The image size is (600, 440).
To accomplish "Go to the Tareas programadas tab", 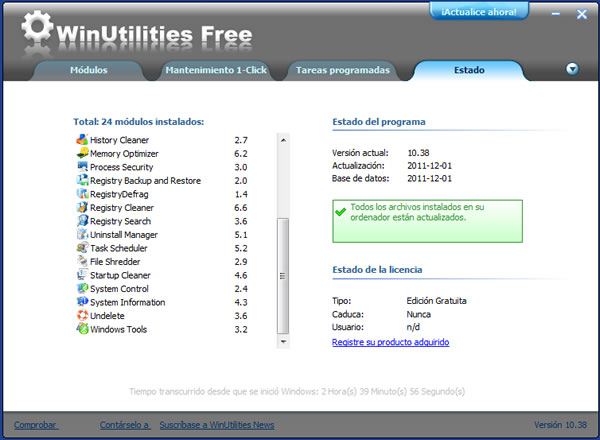I will (342, 70).
